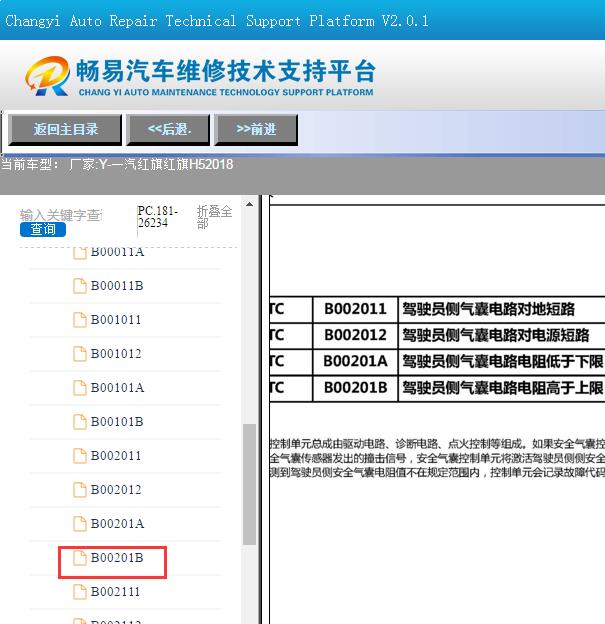The height and width of the screenshot is (624, 605).
Task: Click the document icon beside B00101B
Action: point(80,421)
